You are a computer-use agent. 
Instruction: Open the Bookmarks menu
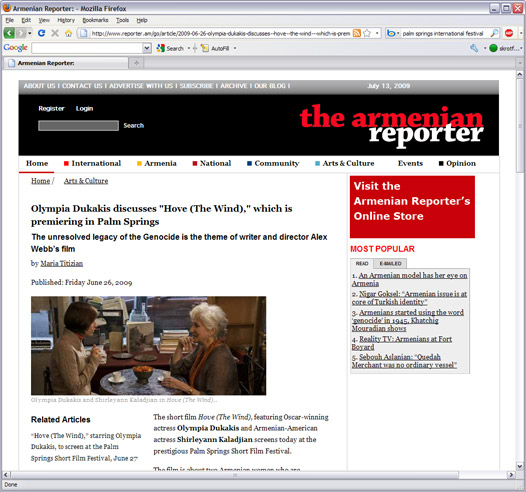coord(95,20)
